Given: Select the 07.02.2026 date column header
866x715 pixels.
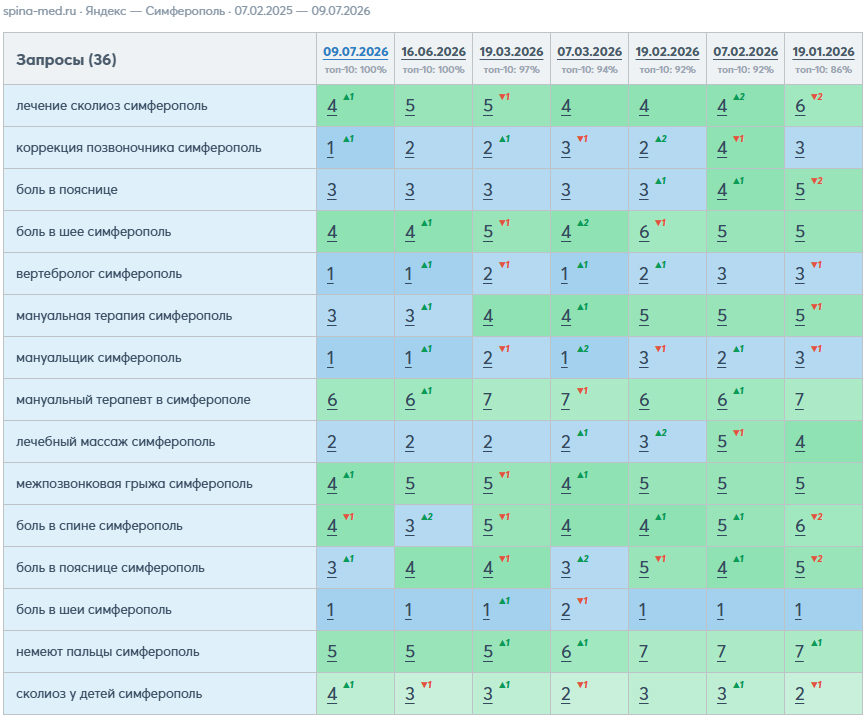Looking at the screenshot, I should 746,52.
